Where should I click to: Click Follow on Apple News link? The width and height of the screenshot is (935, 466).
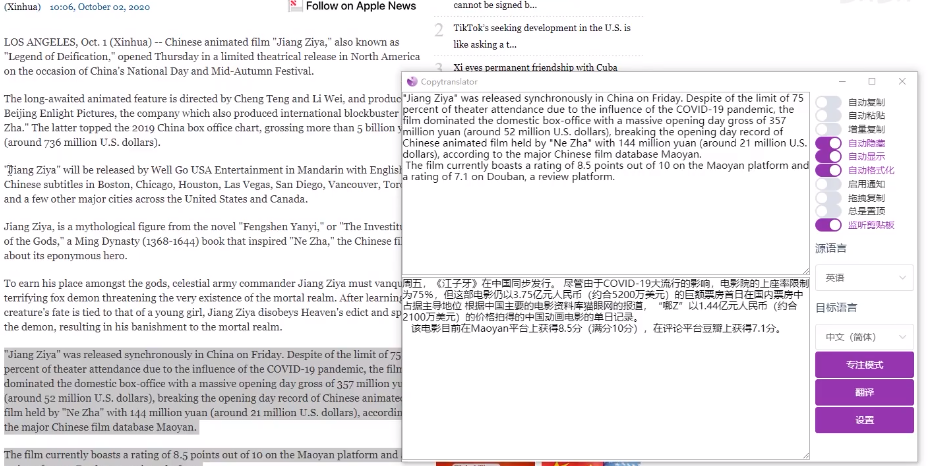[361, 6]
